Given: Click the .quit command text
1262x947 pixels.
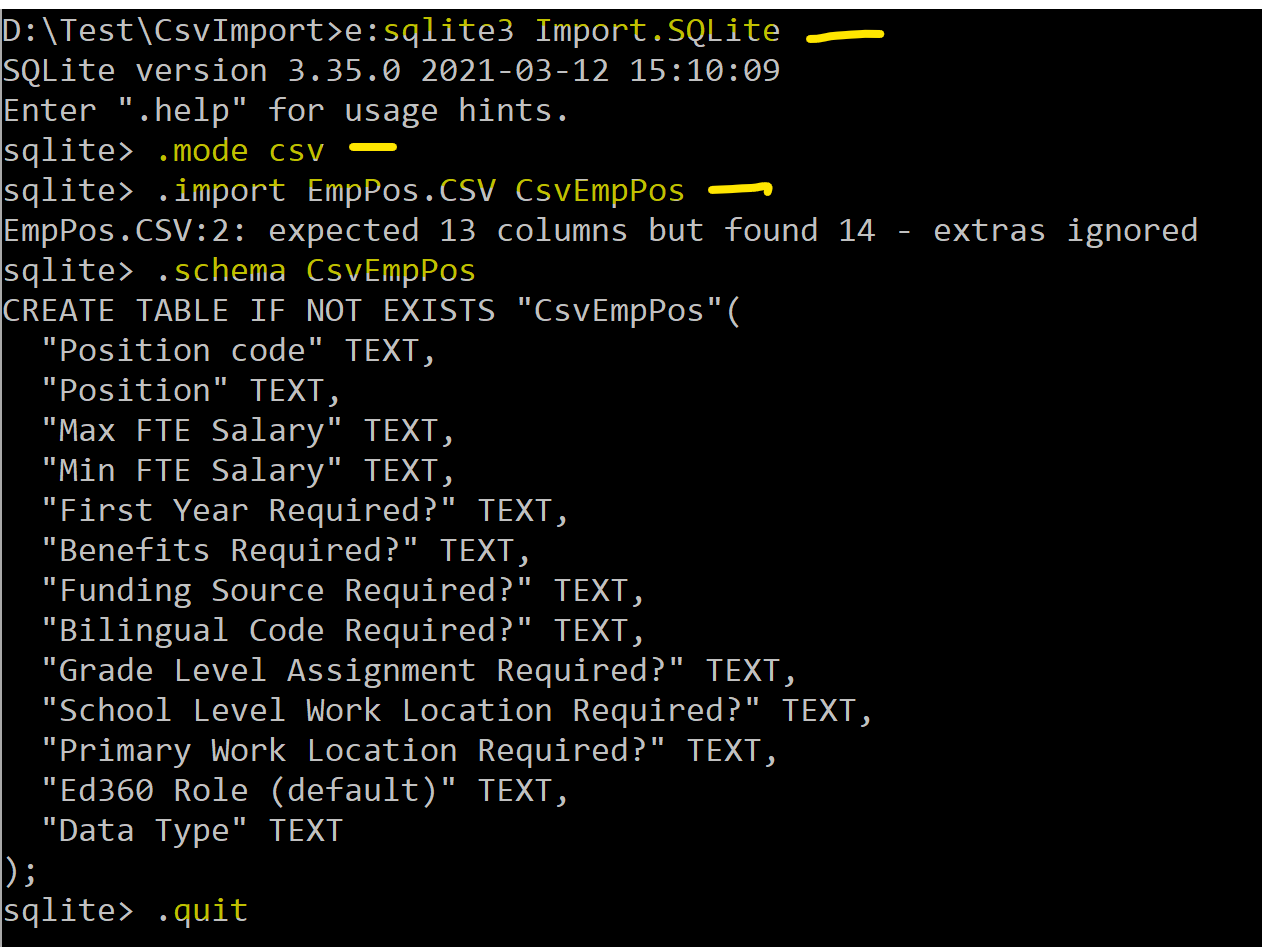Looking at the screenshot, I should pyautogui.click(x=201, y=911).
